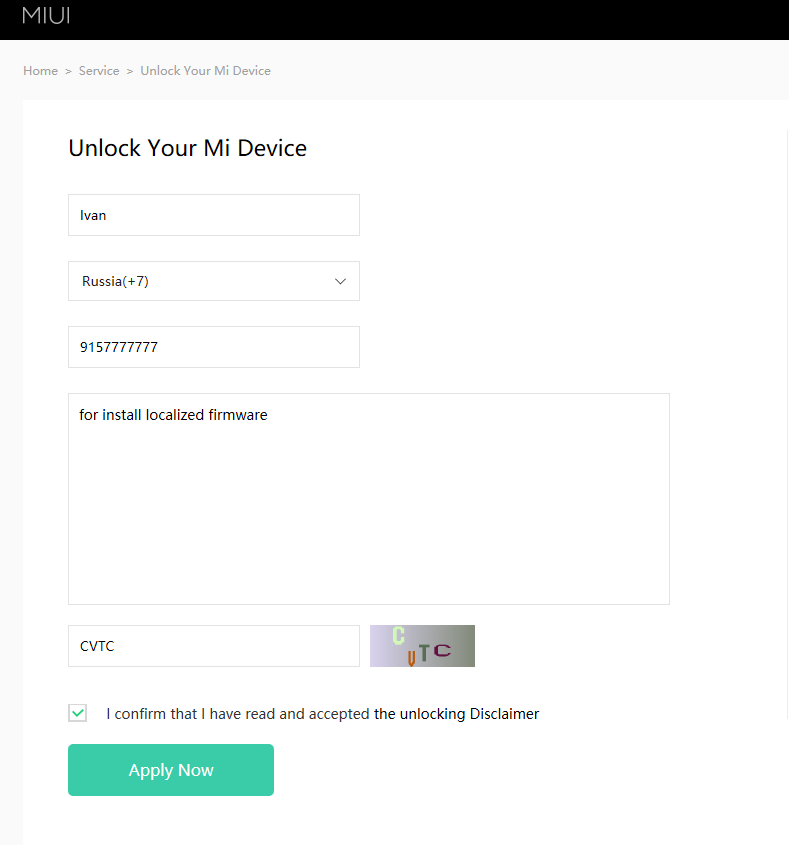
Task: Open the Russia(+7) country code dropdown
Action: click(x=213, y=281)
